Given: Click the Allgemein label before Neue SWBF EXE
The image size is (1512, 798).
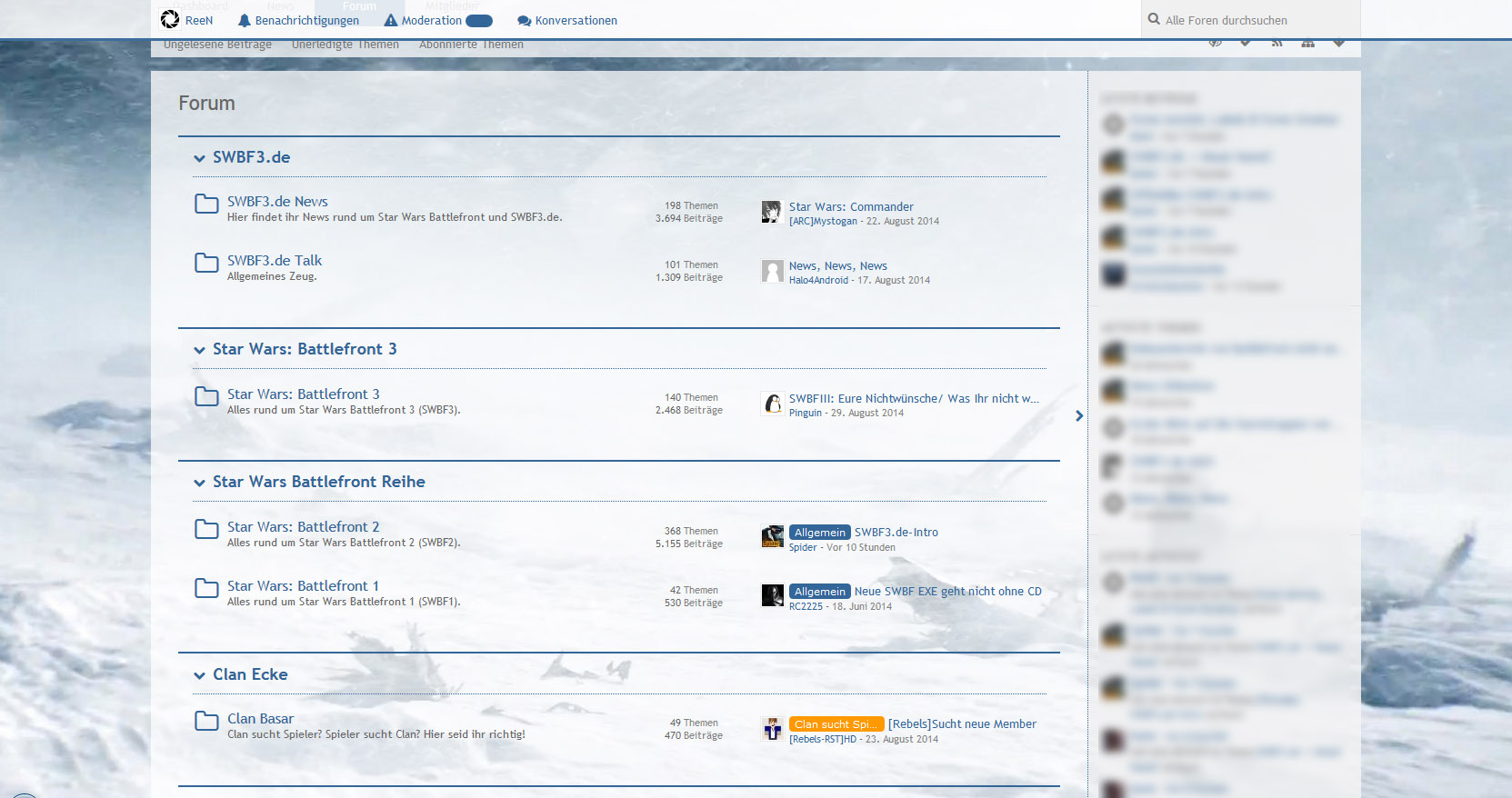Looking at the screenshot, I should coord(820,592).
